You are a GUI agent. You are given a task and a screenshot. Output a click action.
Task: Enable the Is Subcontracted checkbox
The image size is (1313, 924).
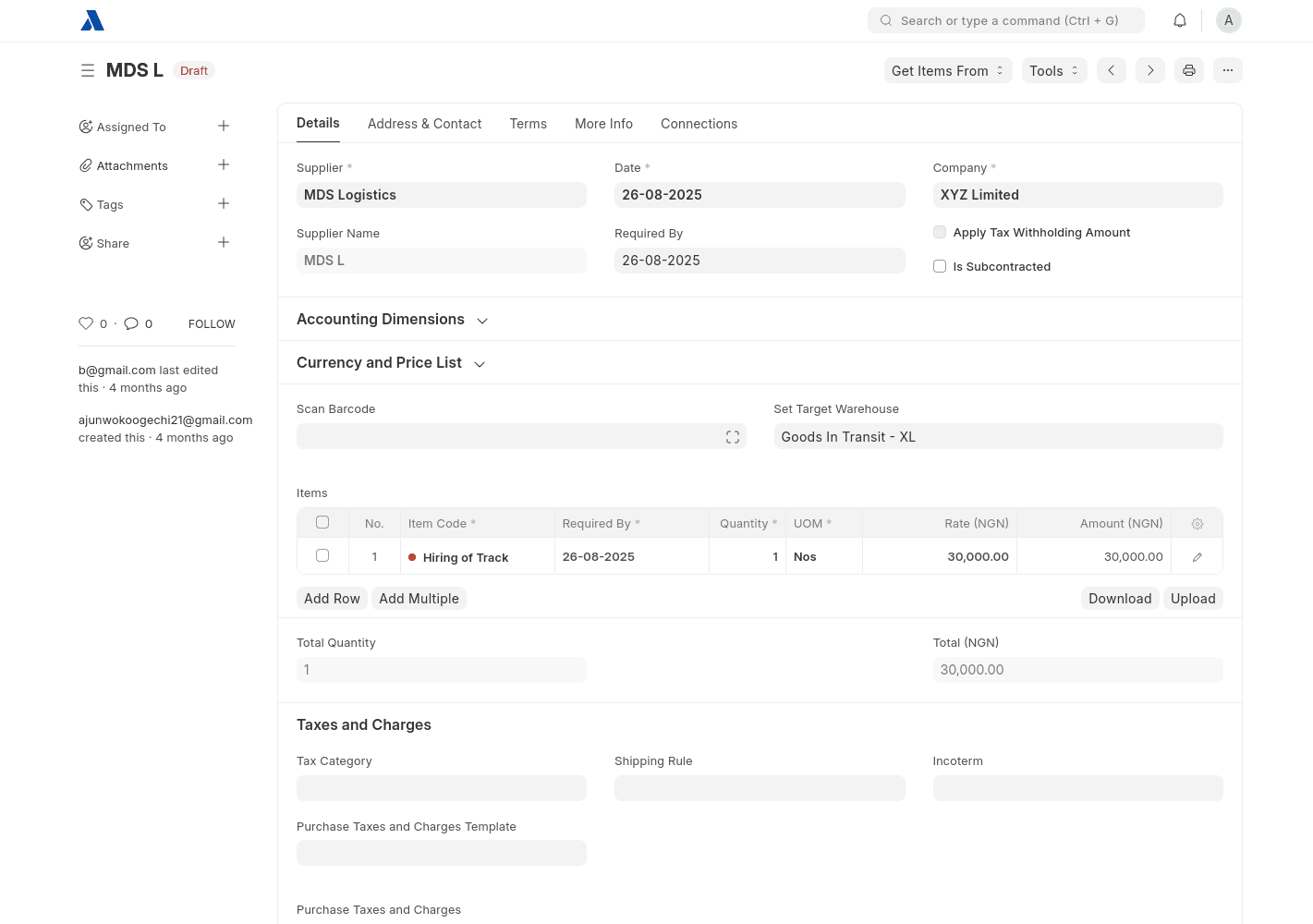tap(940, 266)
